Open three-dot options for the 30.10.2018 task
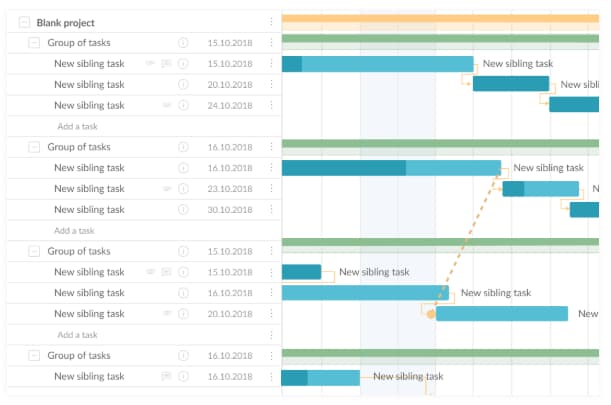This screenshot has width=611, height=405. point(271,210)
